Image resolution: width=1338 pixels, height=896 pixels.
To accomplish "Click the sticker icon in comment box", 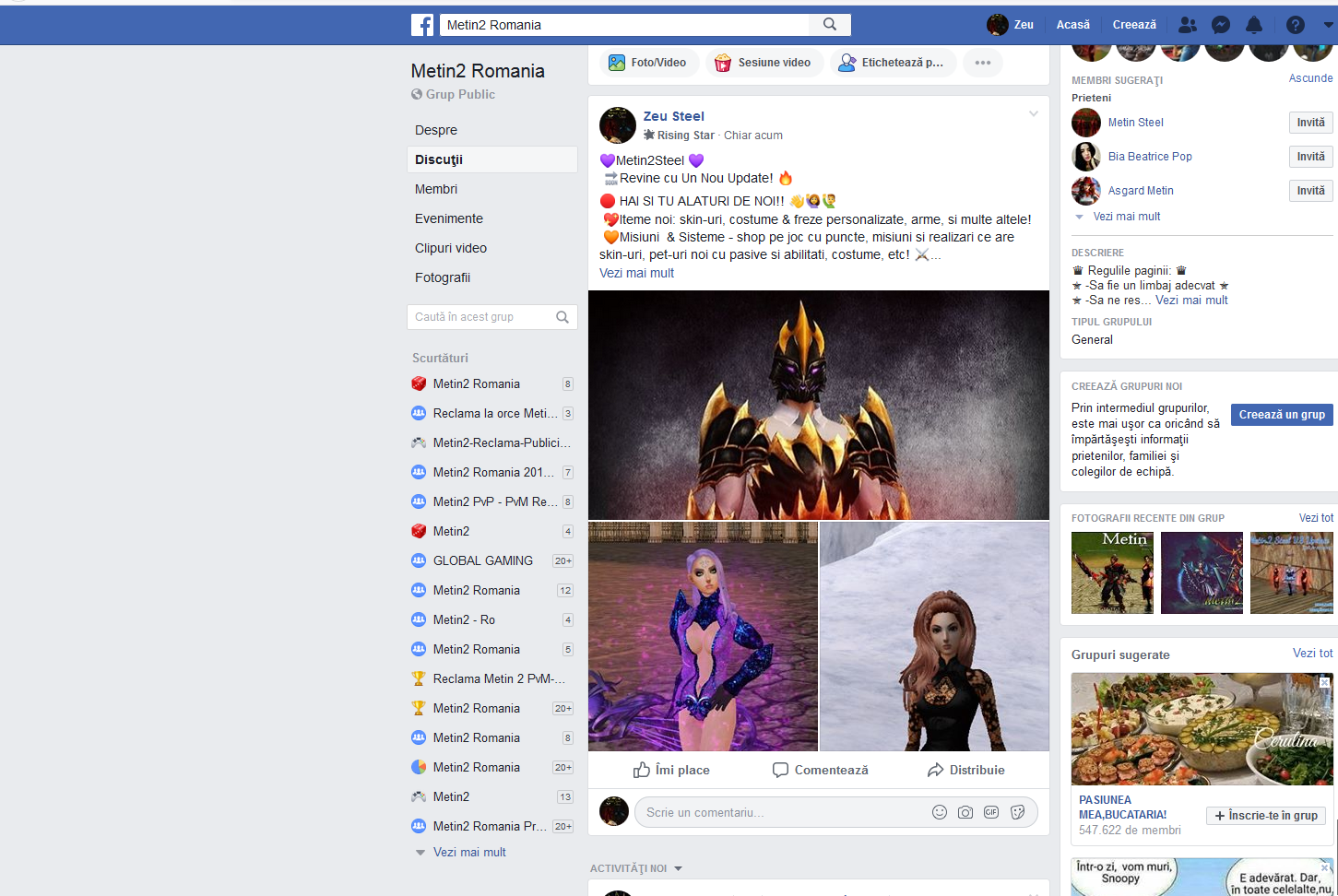I will tap(1018, 812).
